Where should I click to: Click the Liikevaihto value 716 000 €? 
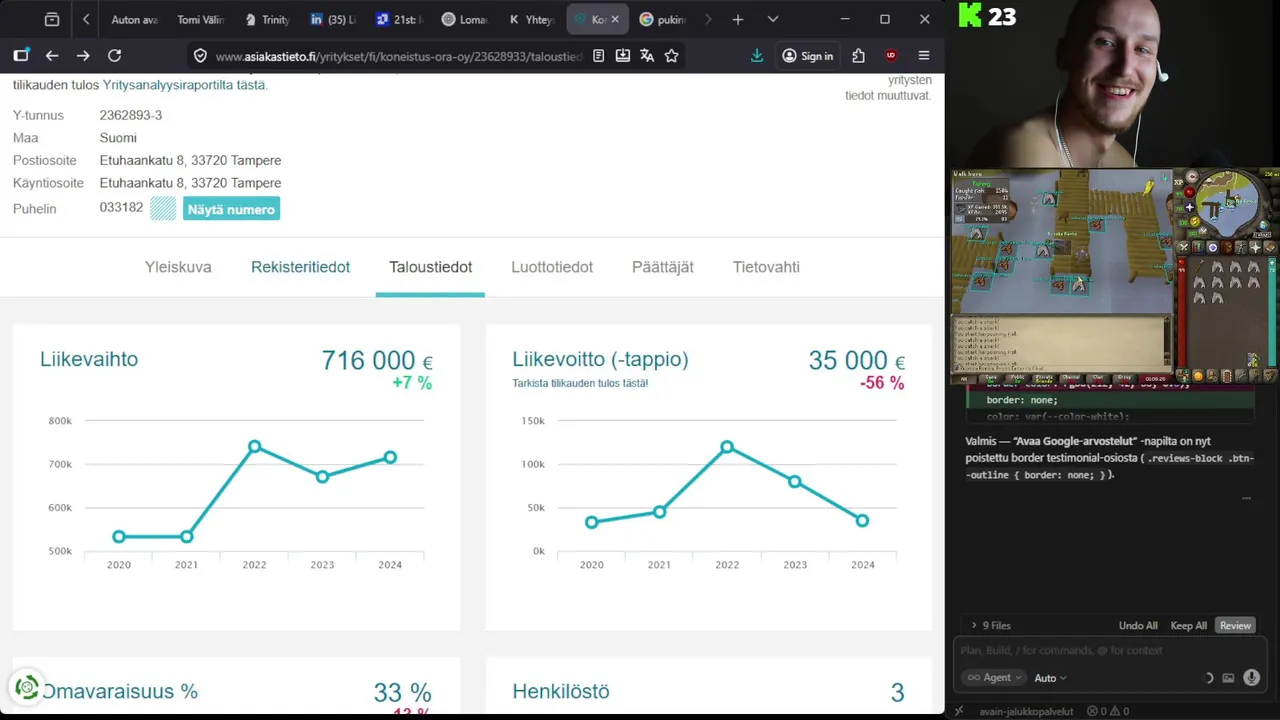377,360
